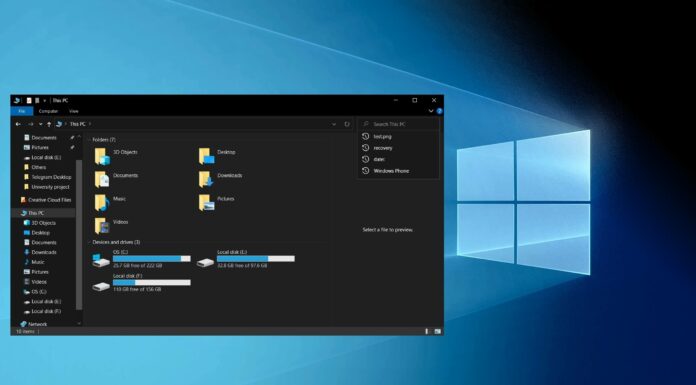Select the 3D Objects folder icon
The height and width of the screenshot is (385, 696).
pyautogui.click(x=102, y=156)
